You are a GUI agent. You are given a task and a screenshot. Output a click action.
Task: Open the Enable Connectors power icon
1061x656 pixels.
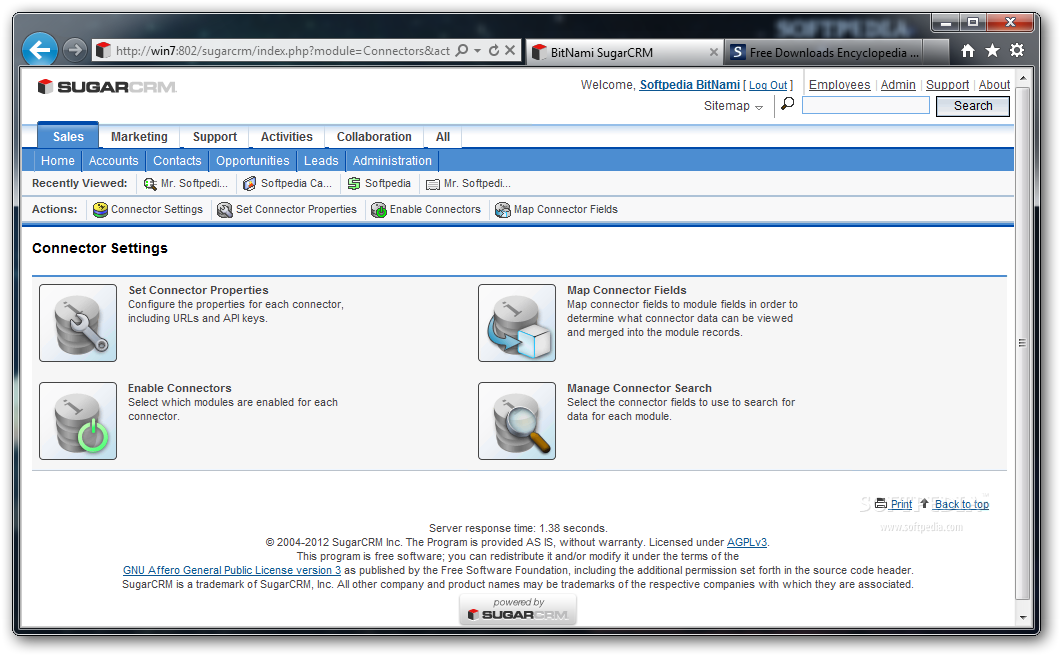pyautogui.click(x=78, y=421)
